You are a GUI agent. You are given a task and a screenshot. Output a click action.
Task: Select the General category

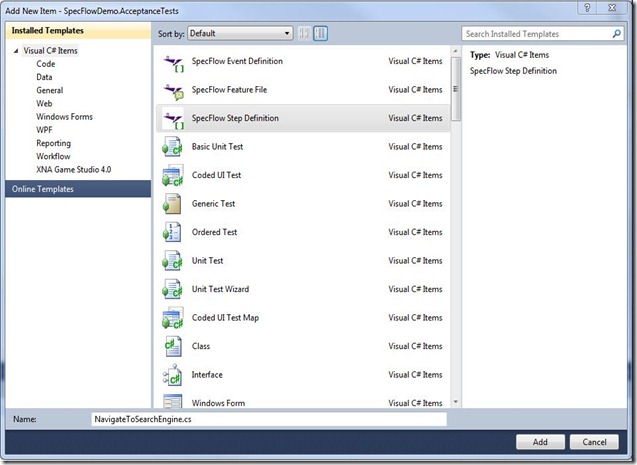pos(50,90)
